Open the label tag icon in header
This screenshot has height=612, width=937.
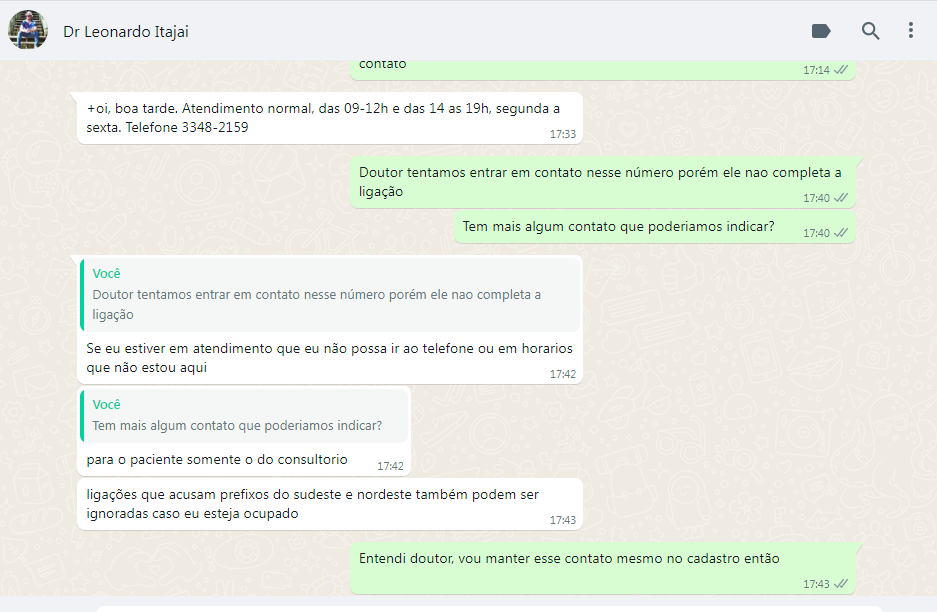point(821,30)
